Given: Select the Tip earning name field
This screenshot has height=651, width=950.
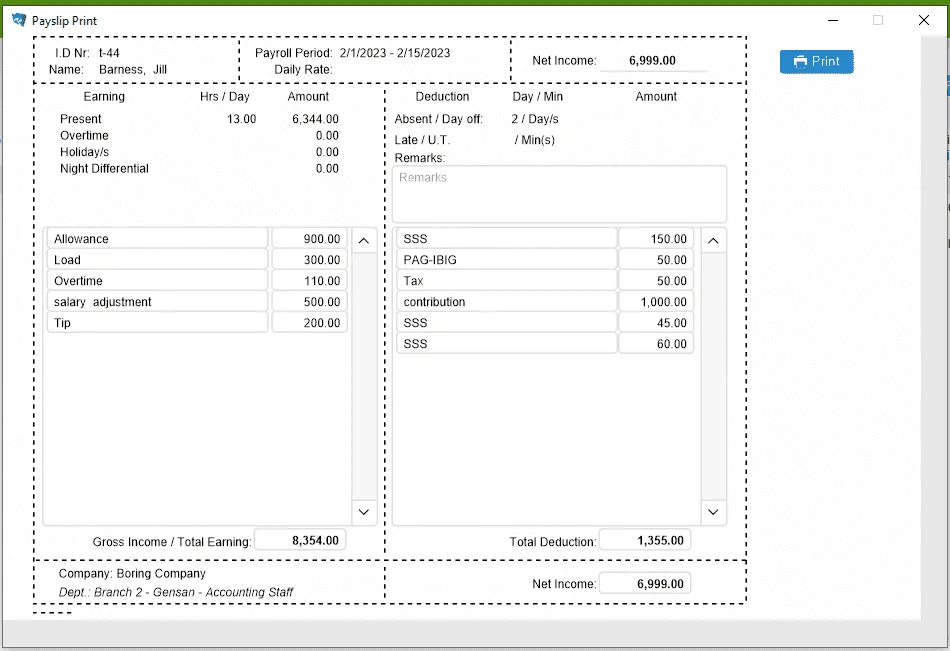Looking at the screenshot, I should pyautogui.click(x=158, y=322).
